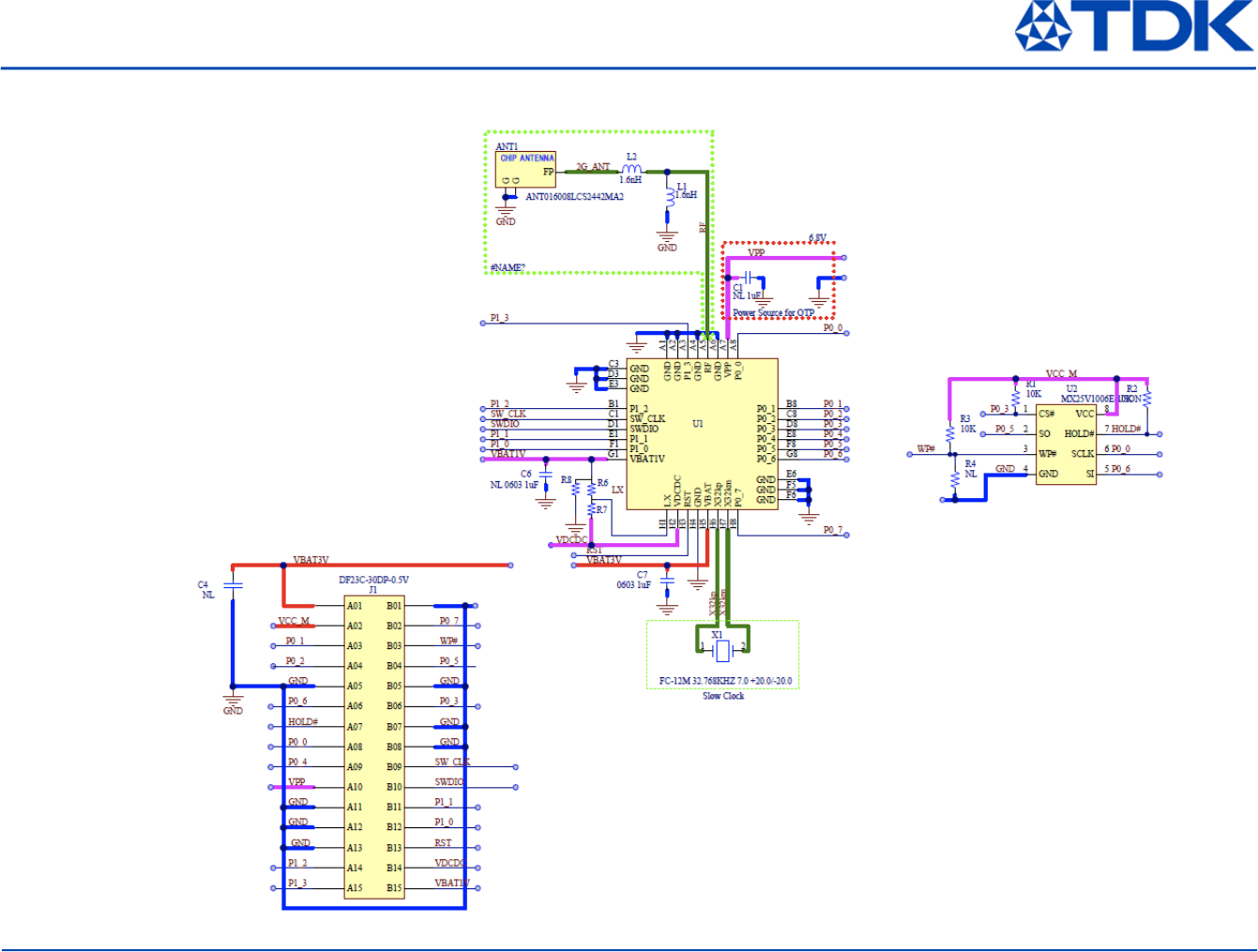Click the 'P1_3' net label at upper left

coord(499,318)
